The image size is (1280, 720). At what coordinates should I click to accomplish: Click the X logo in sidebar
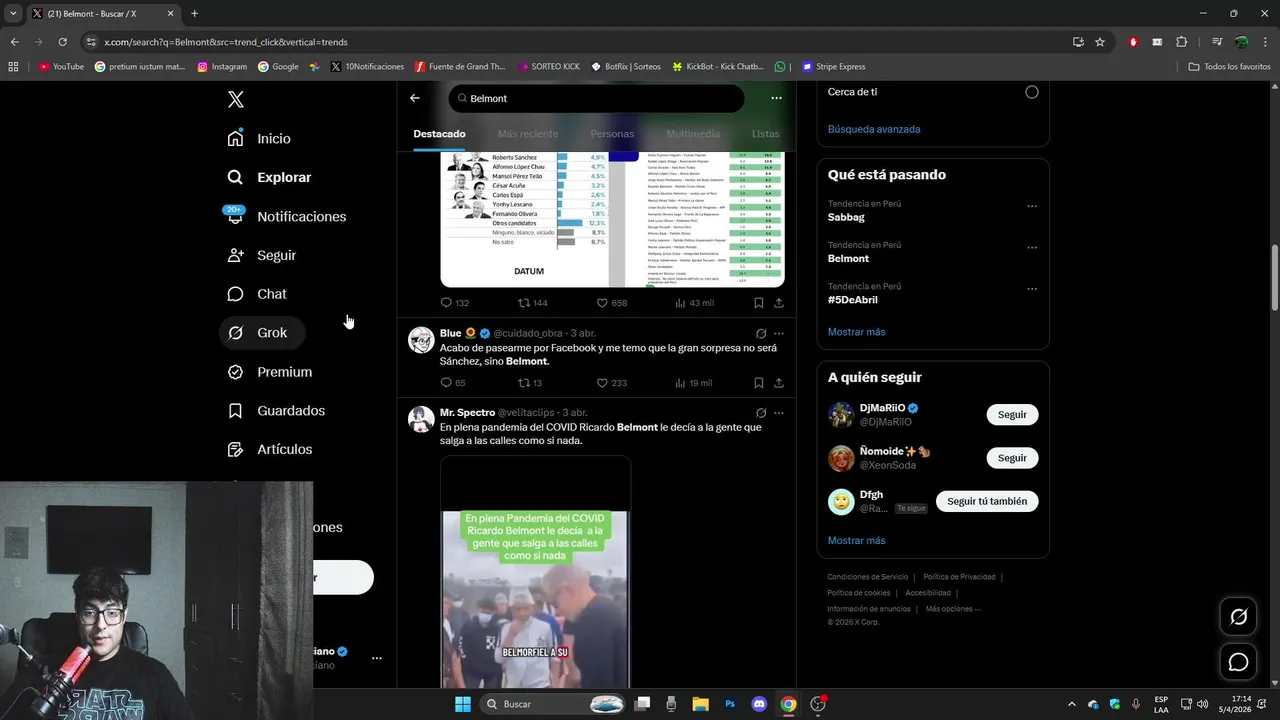[x=235, y=99]
